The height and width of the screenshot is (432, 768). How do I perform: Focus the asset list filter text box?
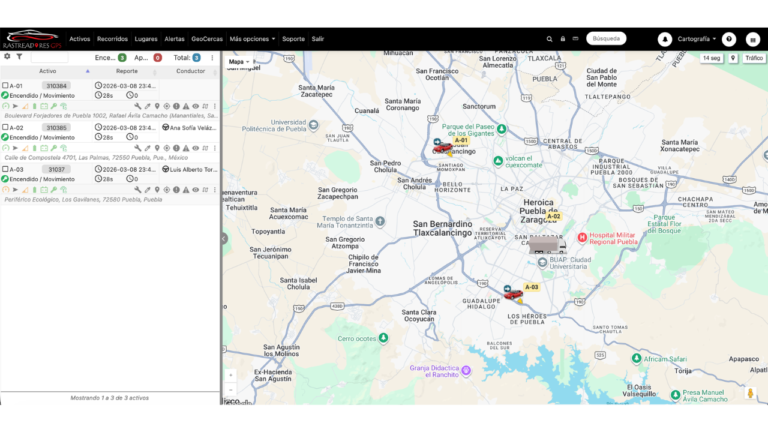click(x=49, y=58)
